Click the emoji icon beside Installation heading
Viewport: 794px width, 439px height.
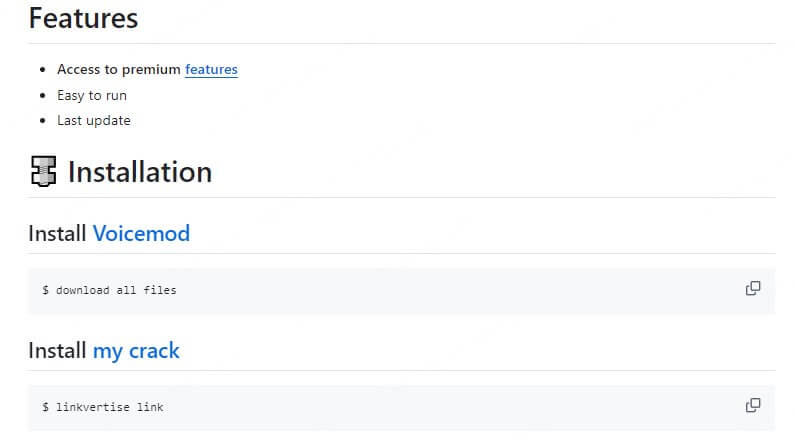pos(42,172)
